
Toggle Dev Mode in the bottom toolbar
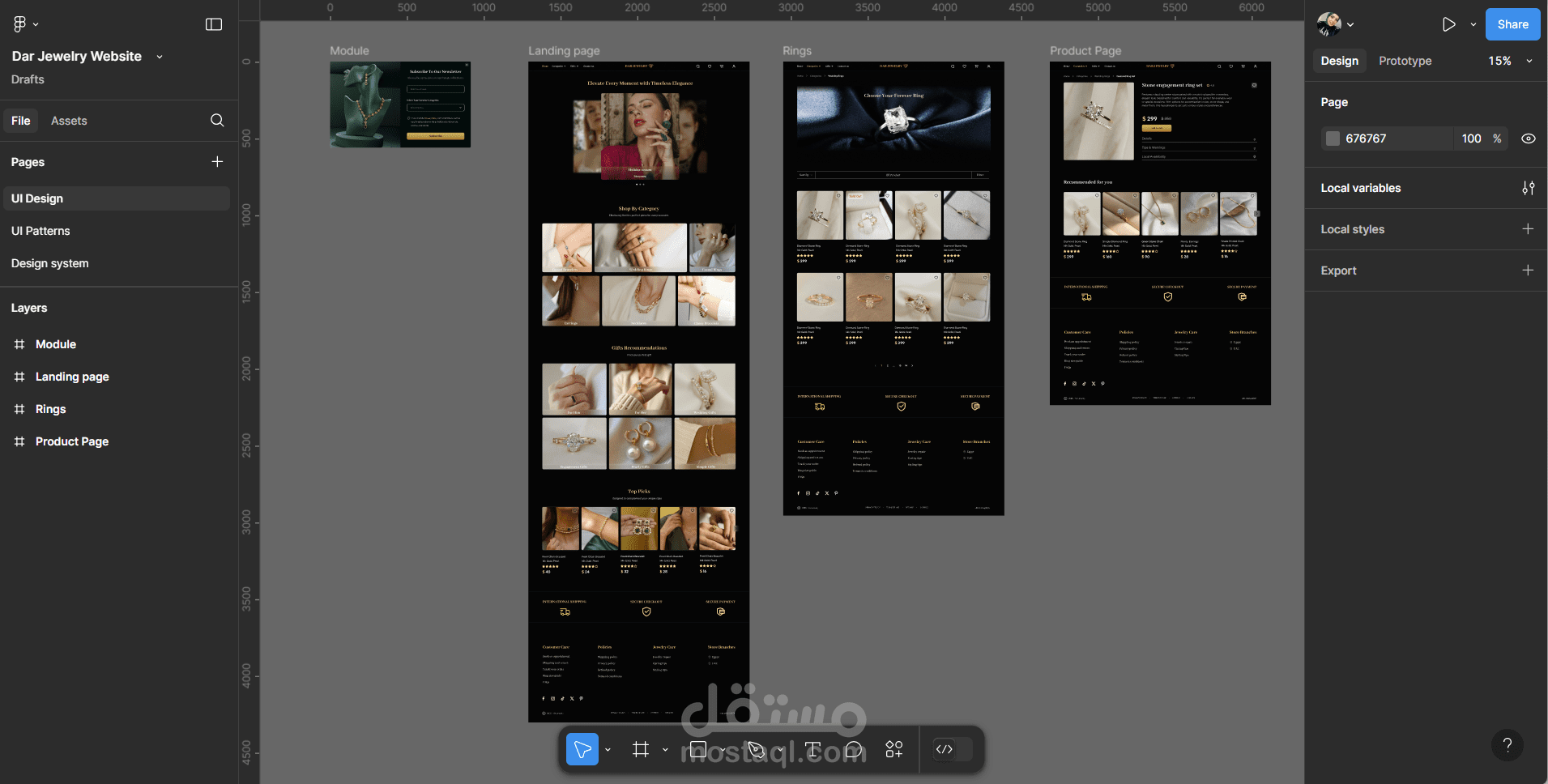[x=953, y=749]
